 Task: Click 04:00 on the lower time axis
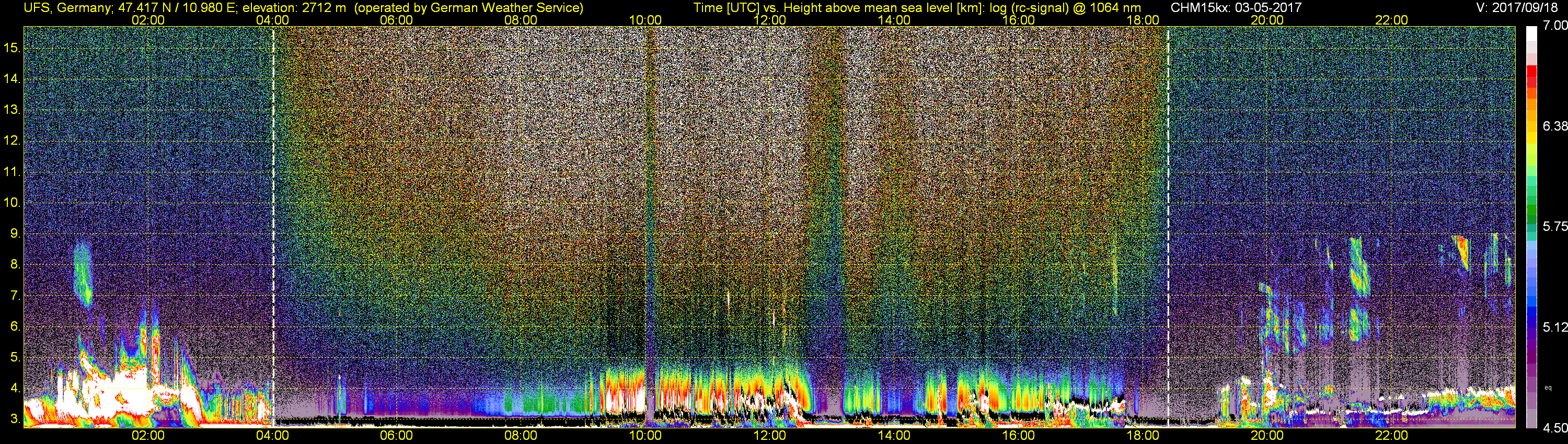[272, 436]
